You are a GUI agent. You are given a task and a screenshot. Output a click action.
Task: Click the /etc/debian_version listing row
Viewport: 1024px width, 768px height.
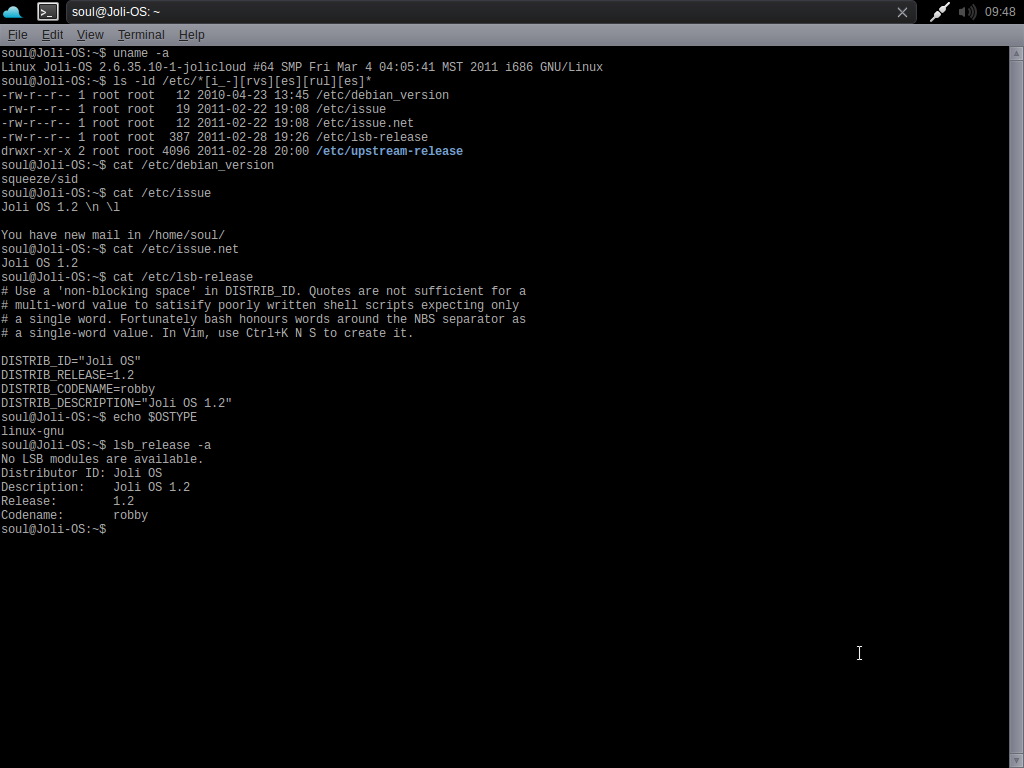tap(225, 95)
